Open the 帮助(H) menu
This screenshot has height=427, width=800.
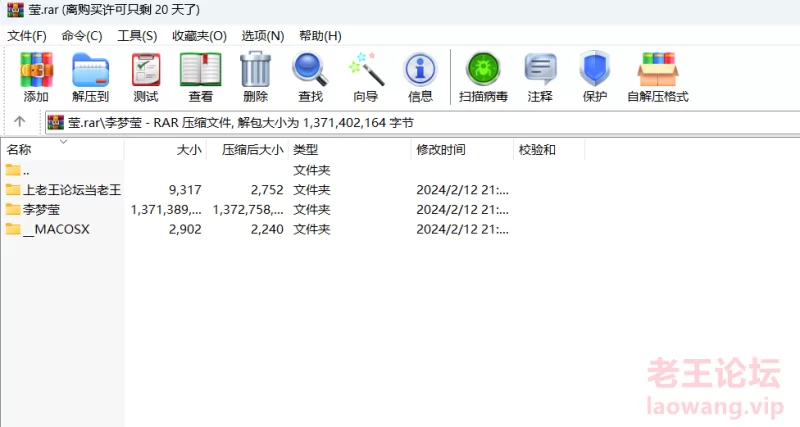tap(320, 36)
